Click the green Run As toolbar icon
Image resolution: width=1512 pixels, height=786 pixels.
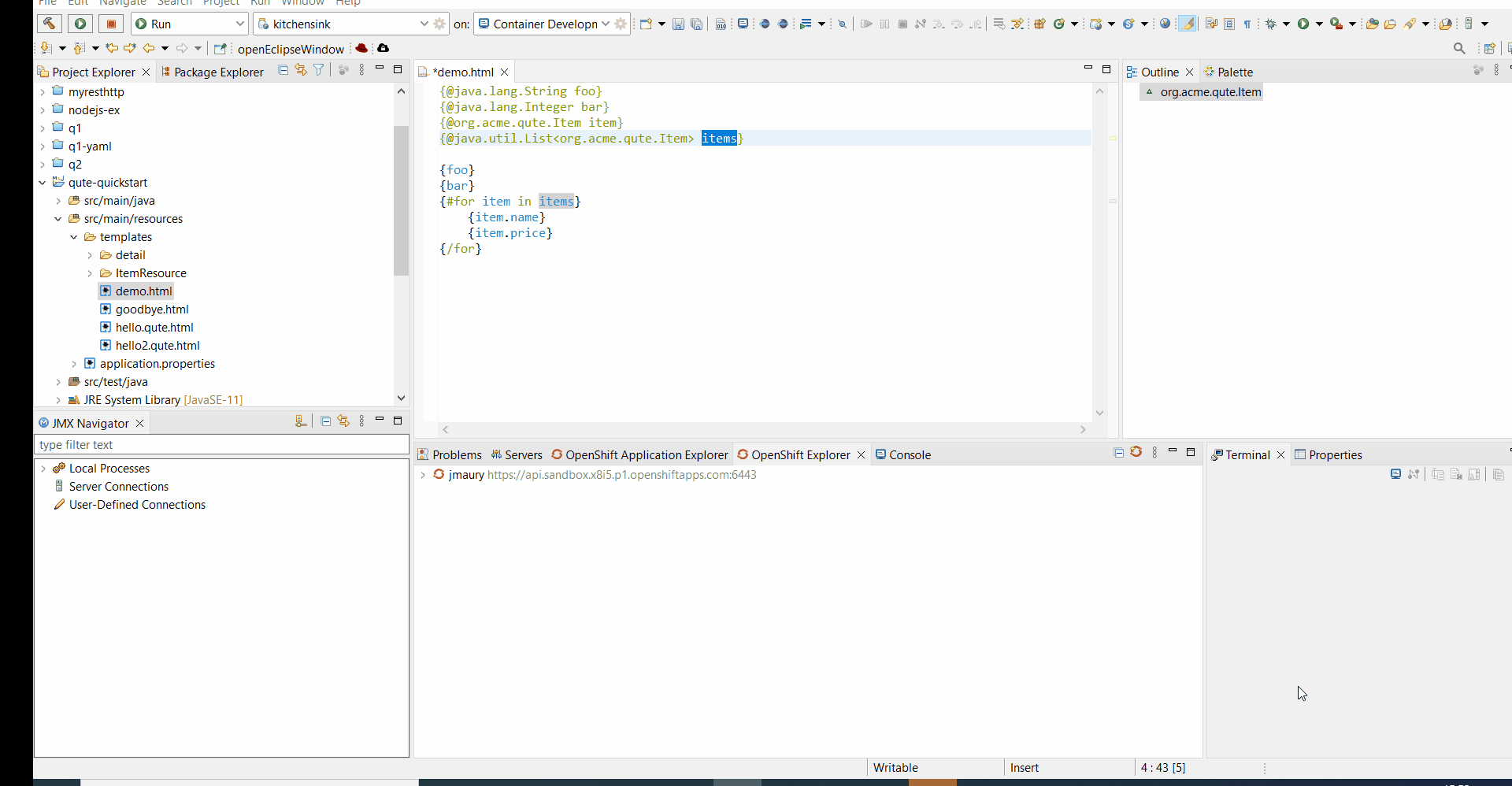pyautogui.click(x=1303, y=24)
